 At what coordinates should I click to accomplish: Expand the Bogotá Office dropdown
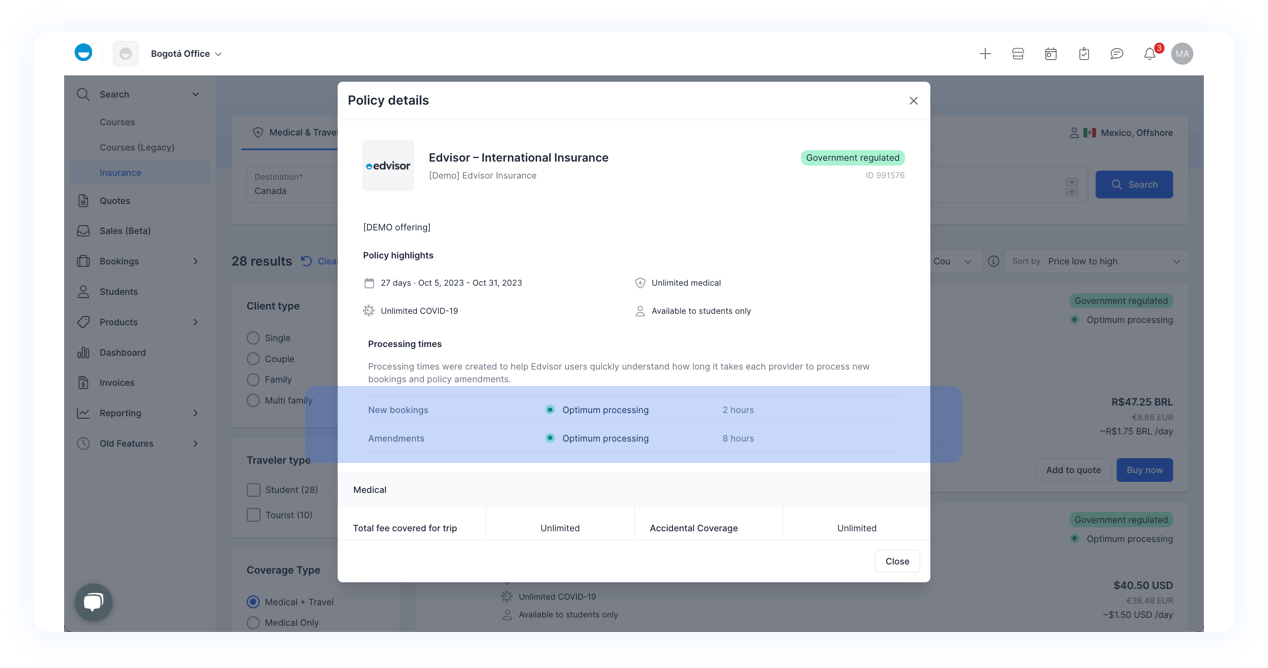pos(187,54)
